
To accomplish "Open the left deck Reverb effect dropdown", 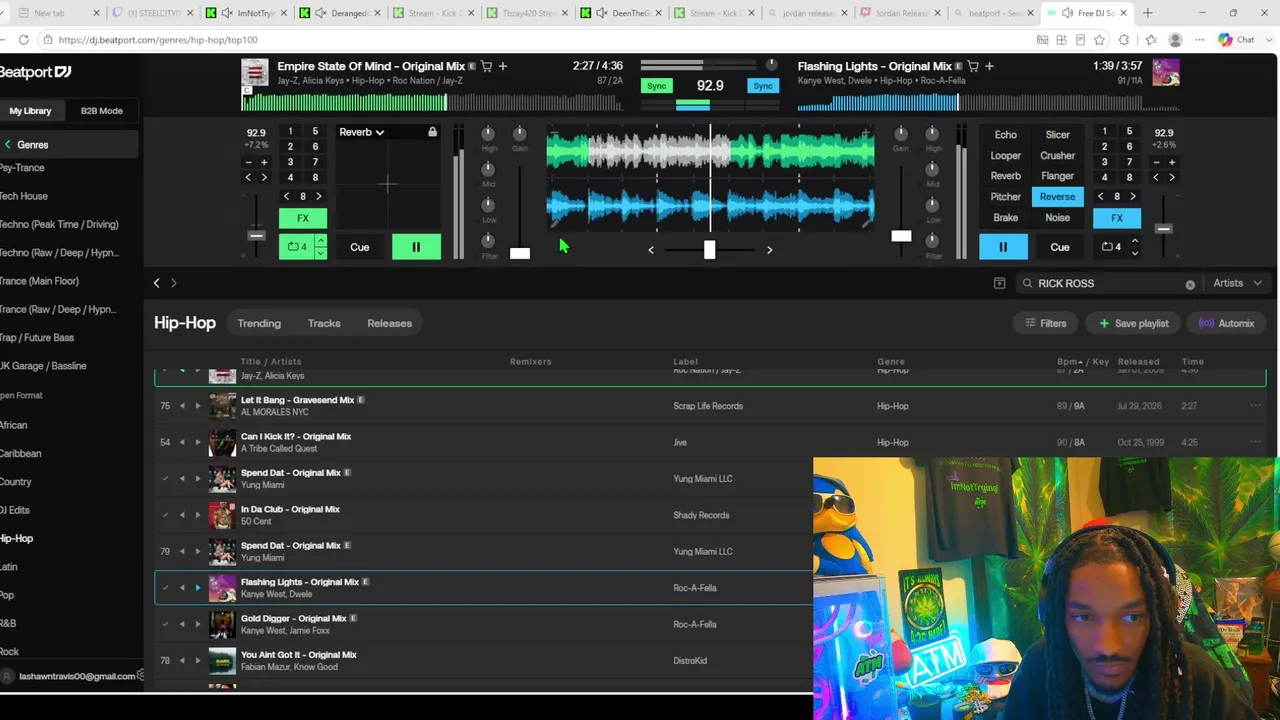I will pos(362,132).
